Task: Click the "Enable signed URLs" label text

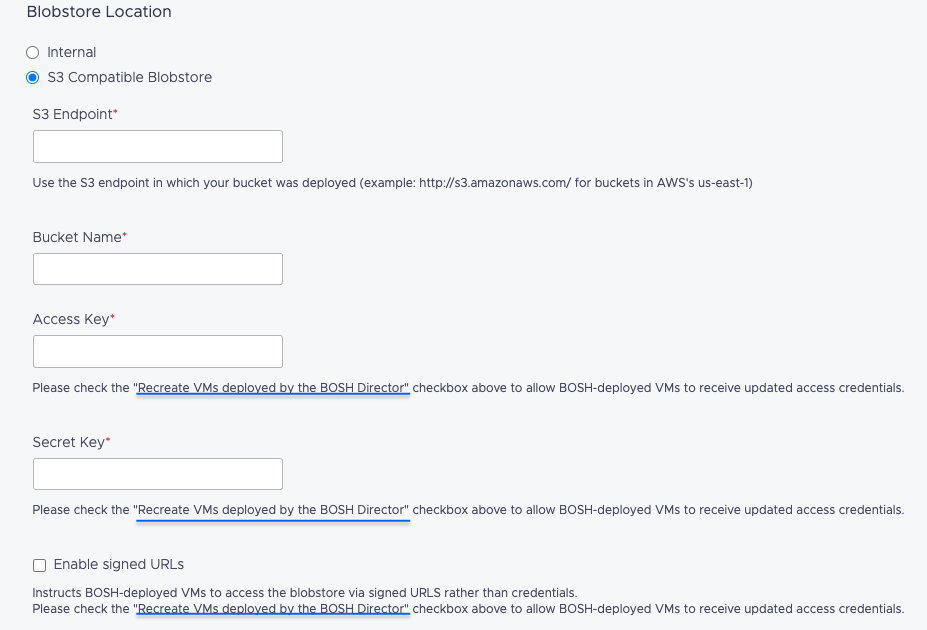Action: click(x=119, y=564)
